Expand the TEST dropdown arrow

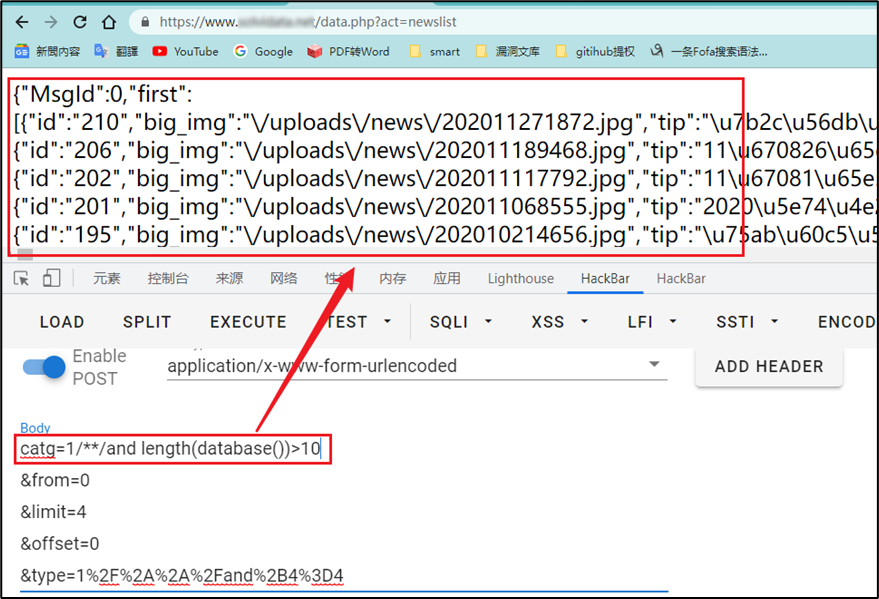click(387, 322)
